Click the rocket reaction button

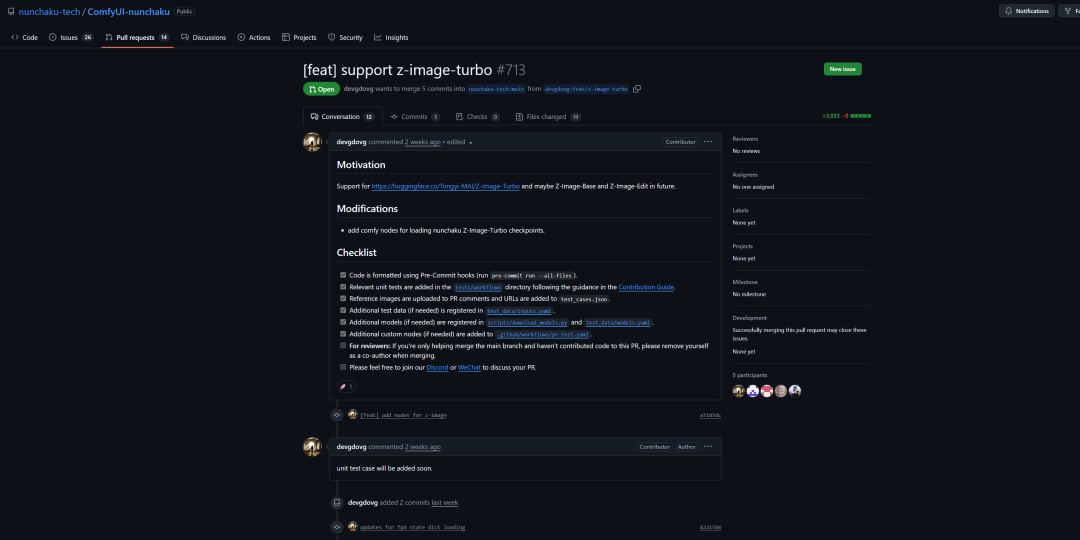point(346,387)
